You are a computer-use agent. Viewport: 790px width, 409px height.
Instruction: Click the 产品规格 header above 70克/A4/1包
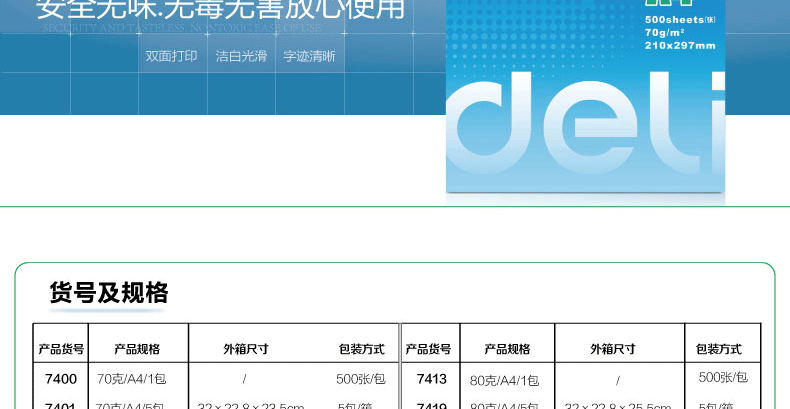coord(137,349)
